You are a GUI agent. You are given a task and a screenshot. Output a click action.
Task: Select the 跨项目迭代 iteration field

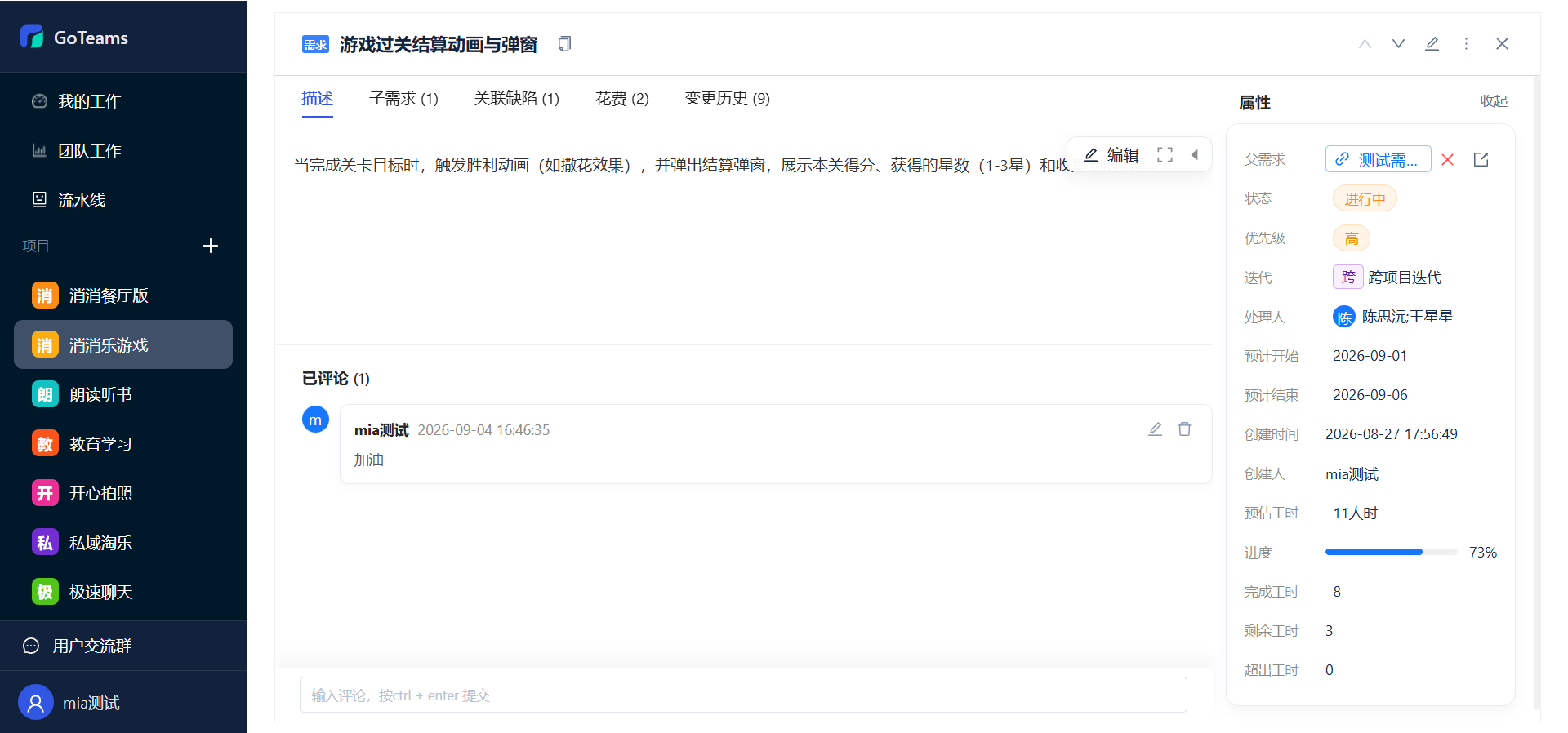(x=1388, y=278)
